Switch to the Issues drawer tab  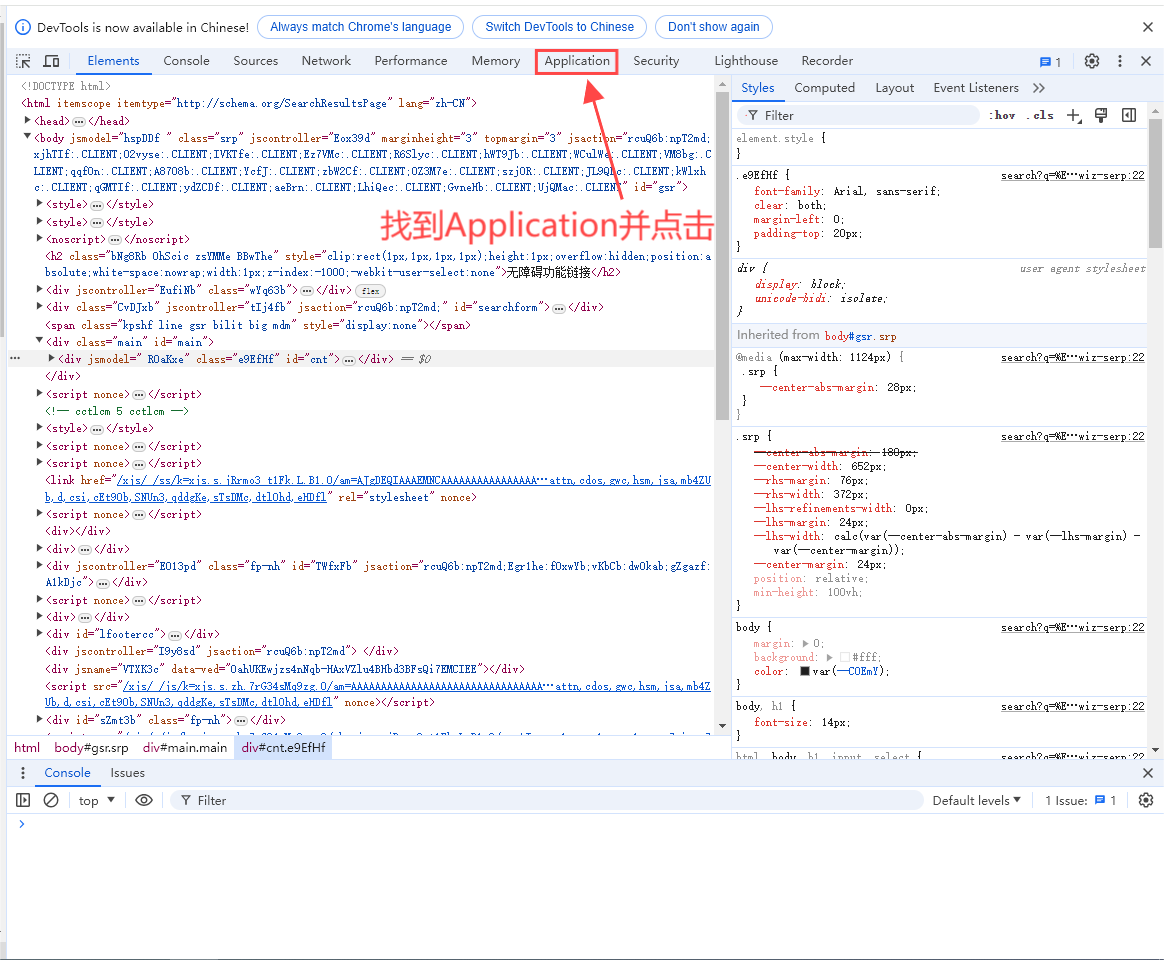tap(128, 773)
